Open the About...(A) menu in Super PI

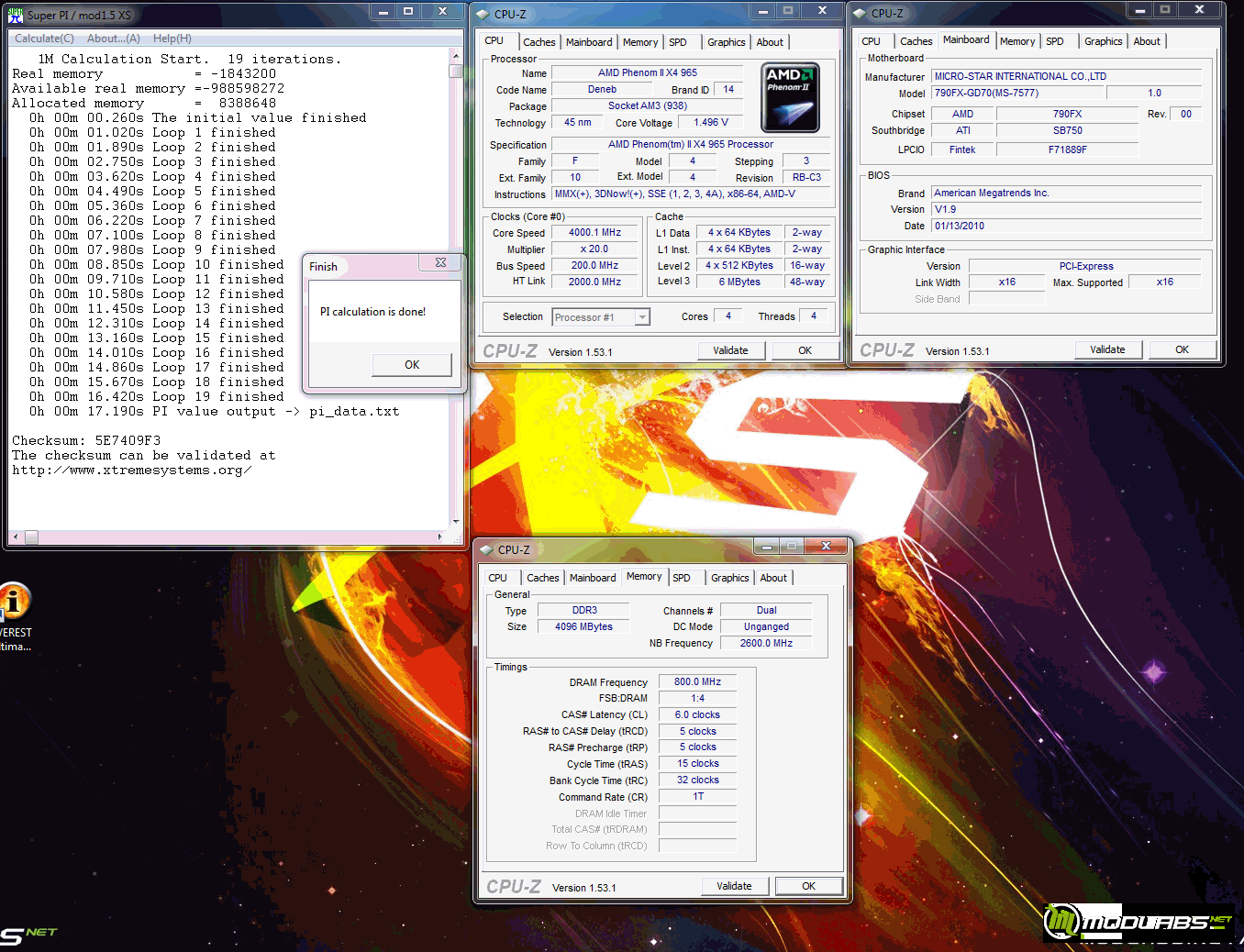click(x=114, y=39)
